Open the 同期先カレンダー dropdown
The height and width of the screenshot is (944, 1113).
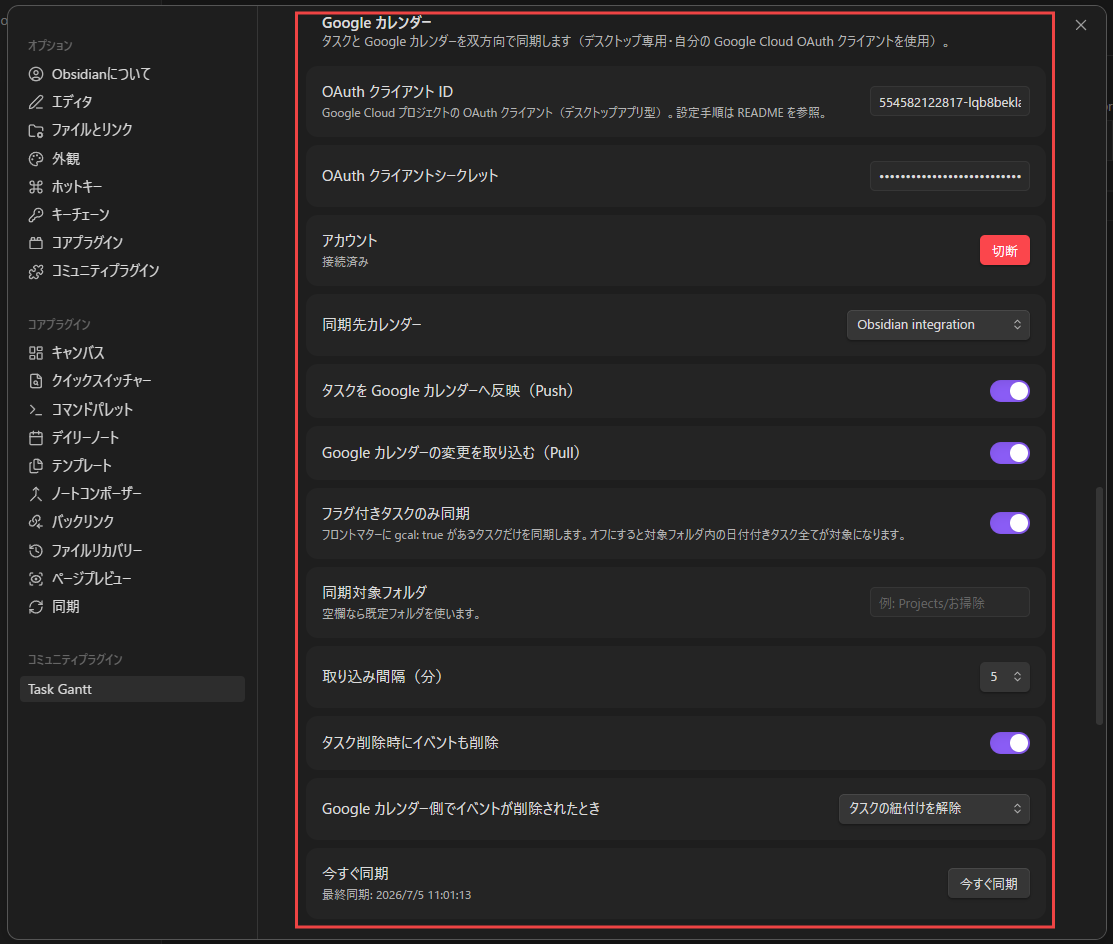click(x=938, y=325)
